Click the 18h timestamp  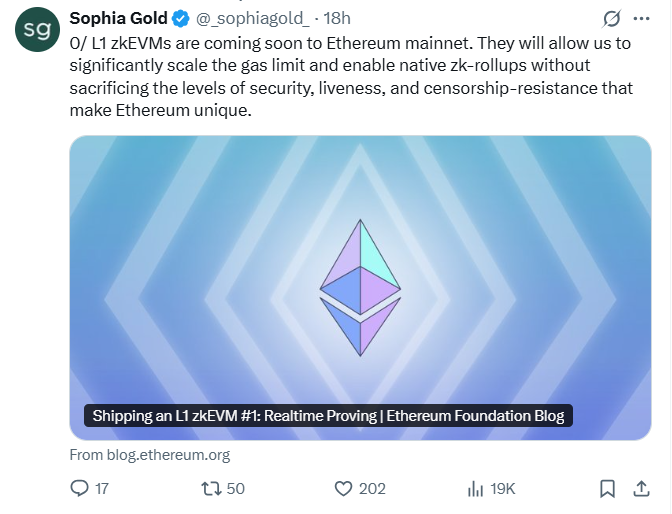(x=335, y=19)
